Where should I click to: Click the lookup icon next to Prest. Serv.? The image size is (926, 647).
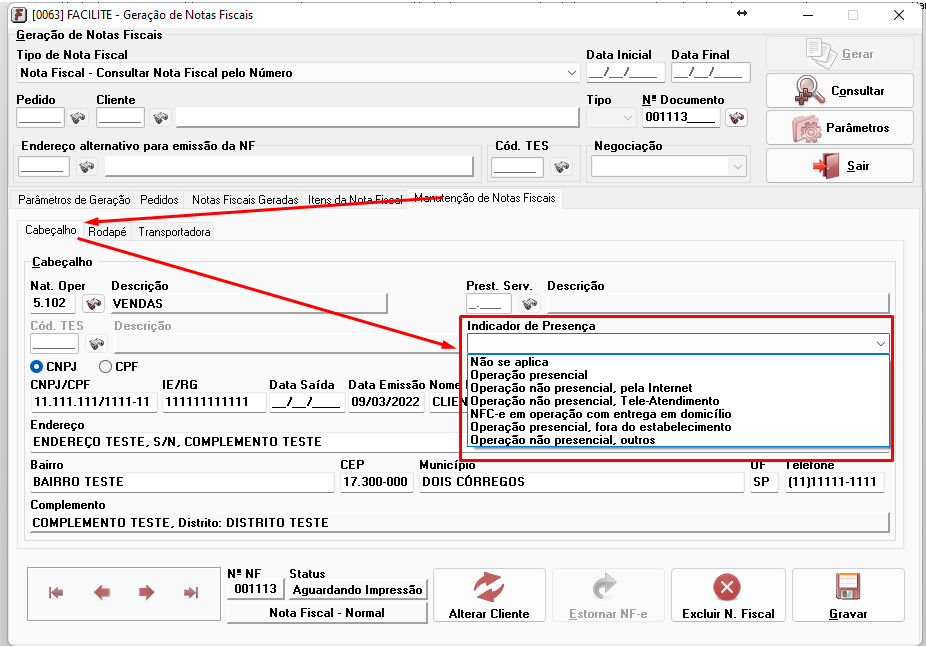pyautogui.click(x=529, y=304)
